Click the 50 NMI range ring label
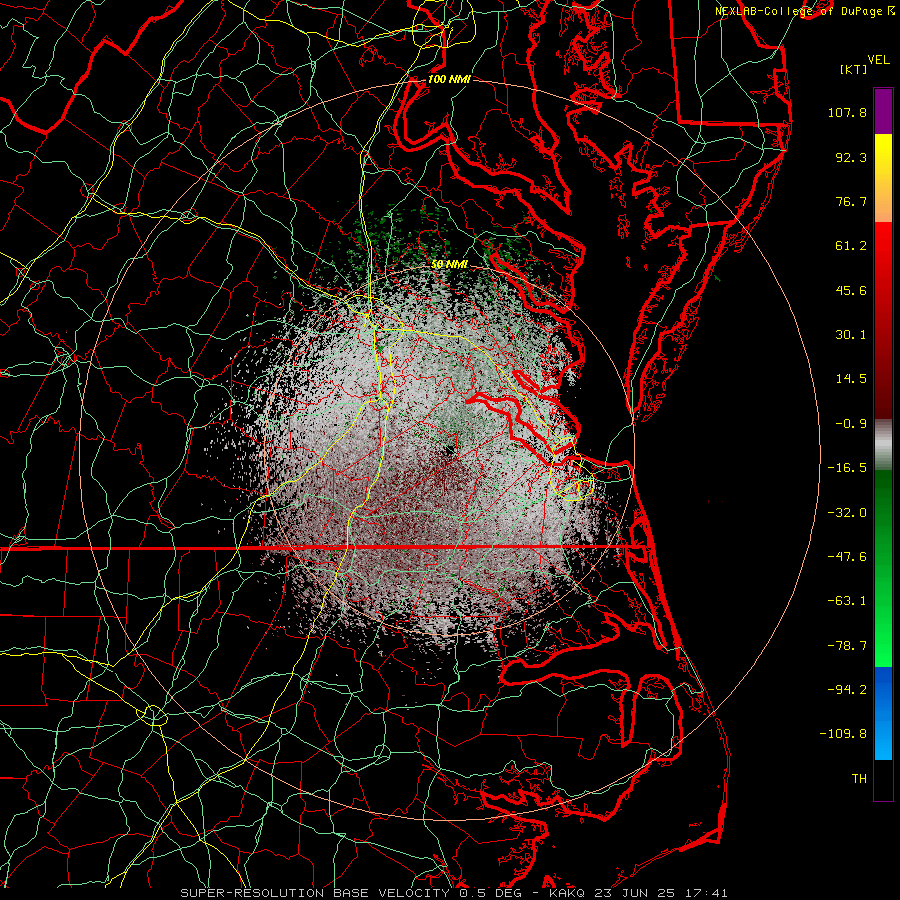 [449, 264]
